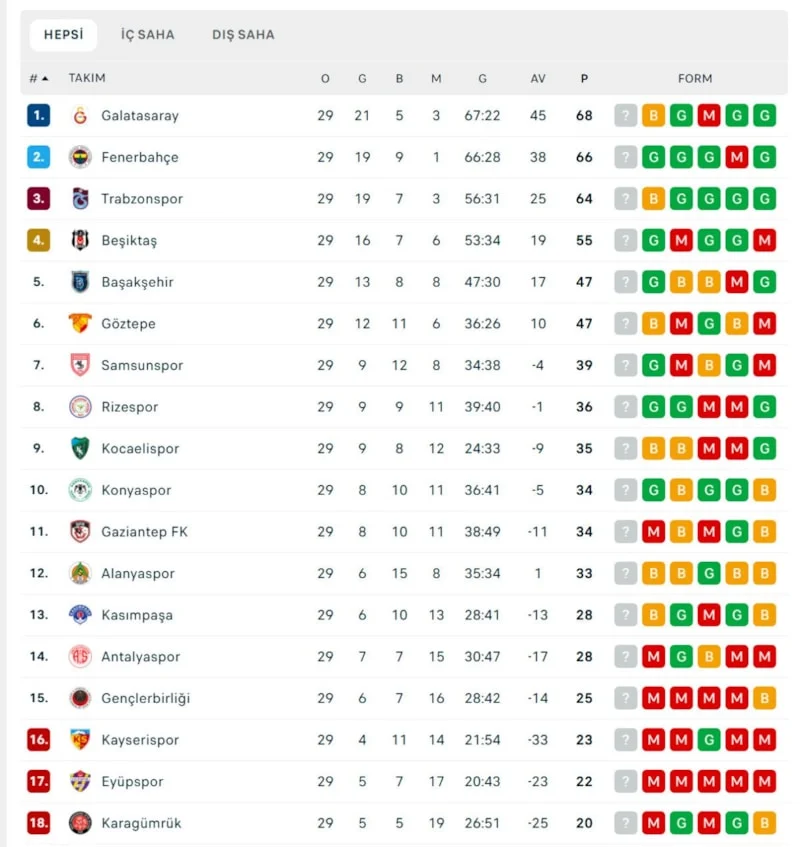
Task: Open the Başakşehir team name link
Action: tap(137, 282)
